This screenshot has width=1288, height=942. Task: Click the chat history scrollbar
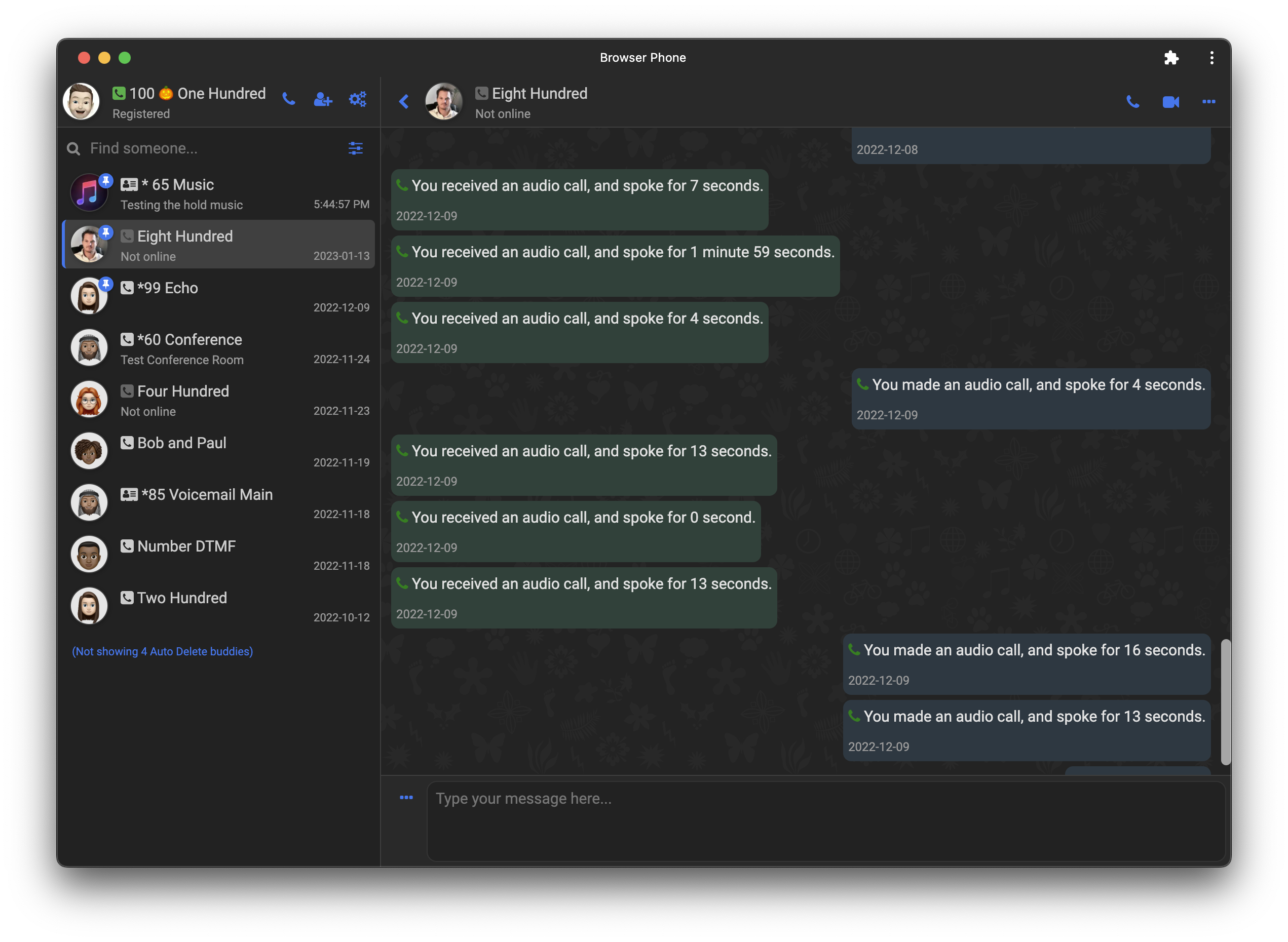pyautogui.click(x=1225, y=702)
